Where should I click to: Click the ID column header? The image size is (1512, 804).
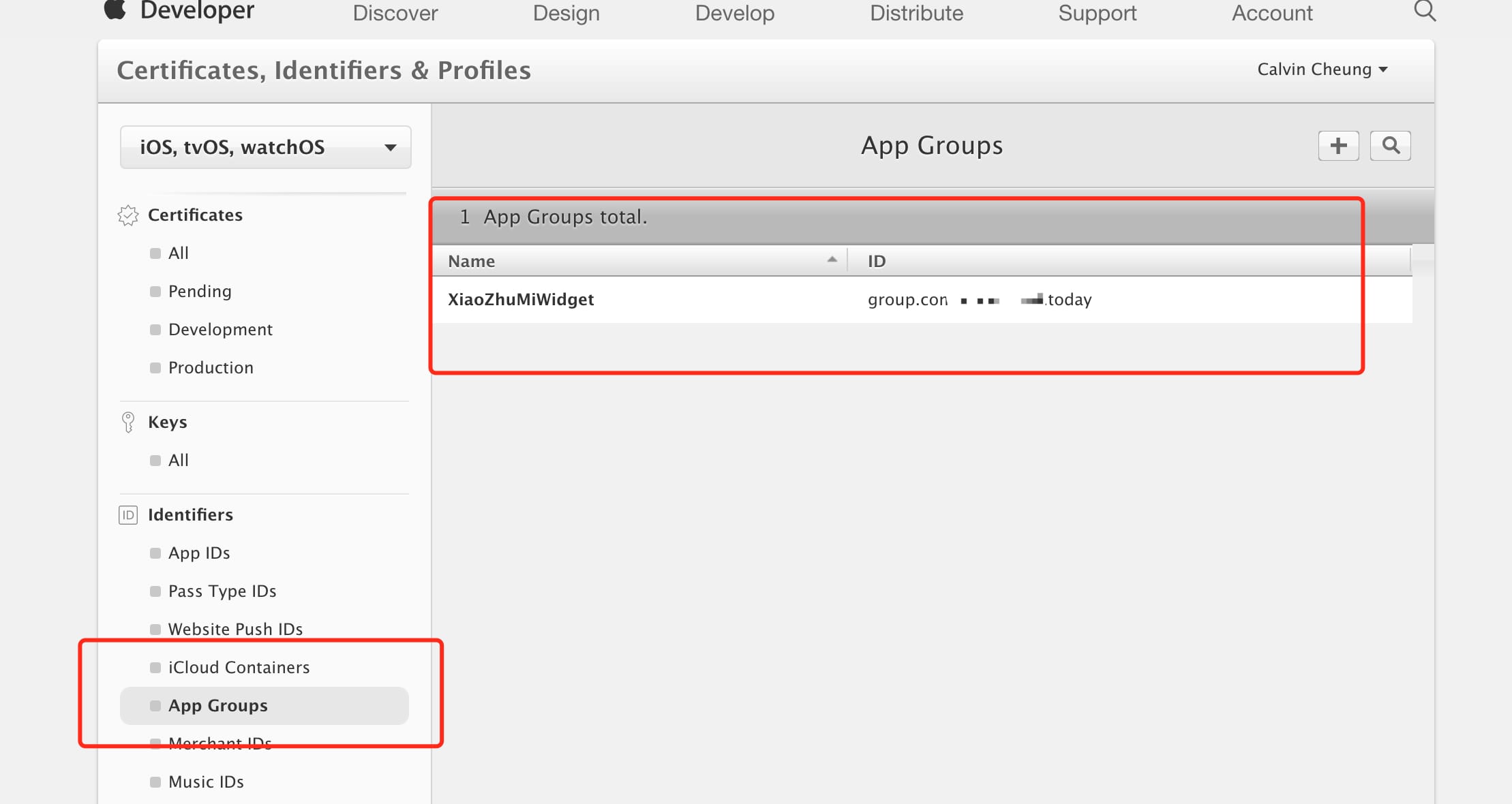click(877, 262)
